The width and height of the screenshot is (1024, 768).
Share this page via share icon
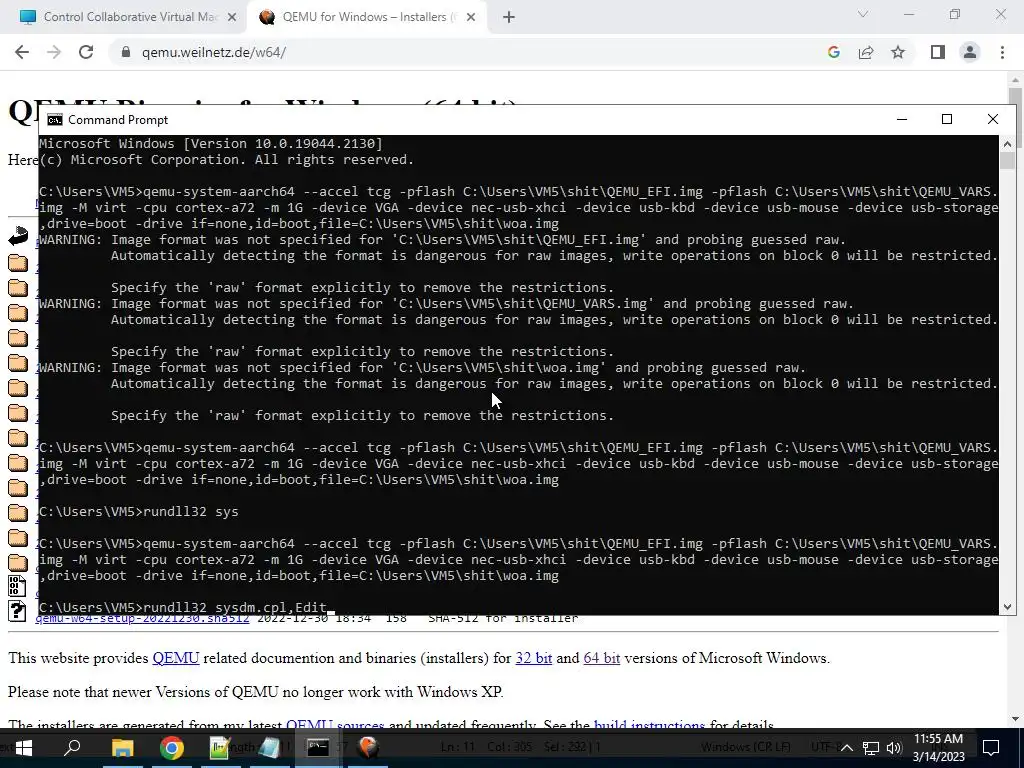(866, 52)
